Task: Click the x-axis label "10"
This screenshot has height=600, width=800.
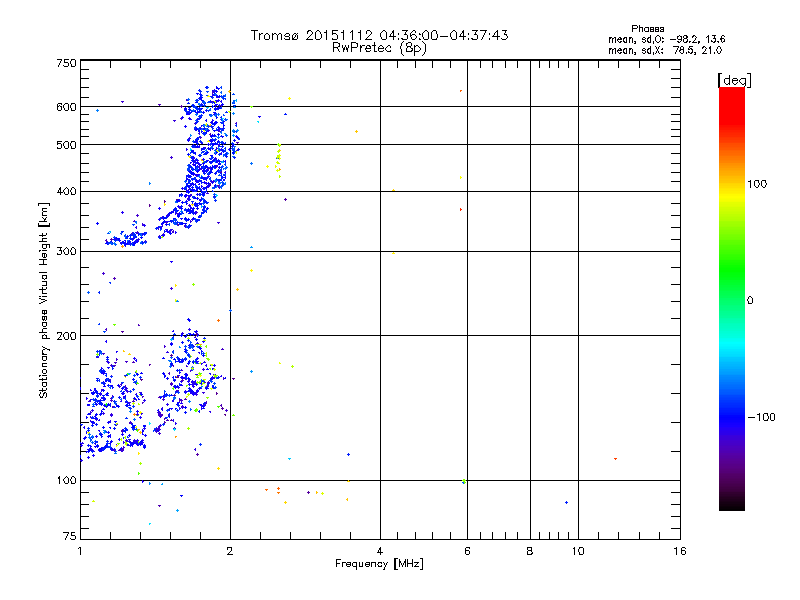Action: pyautogui.click(x=578, y=551)
